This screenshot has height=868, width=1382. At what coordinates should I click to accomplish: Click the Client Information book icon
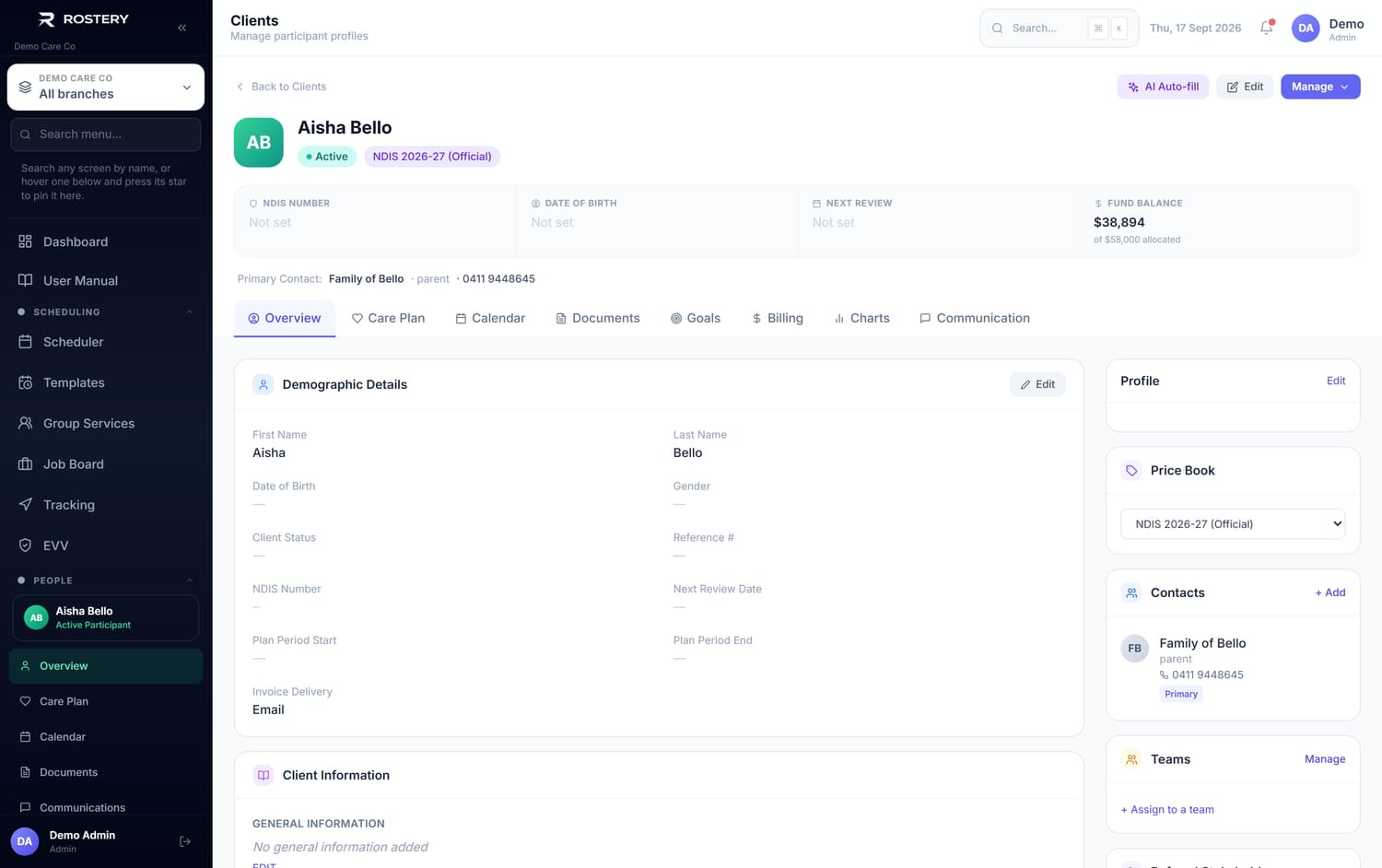(264, 775)
